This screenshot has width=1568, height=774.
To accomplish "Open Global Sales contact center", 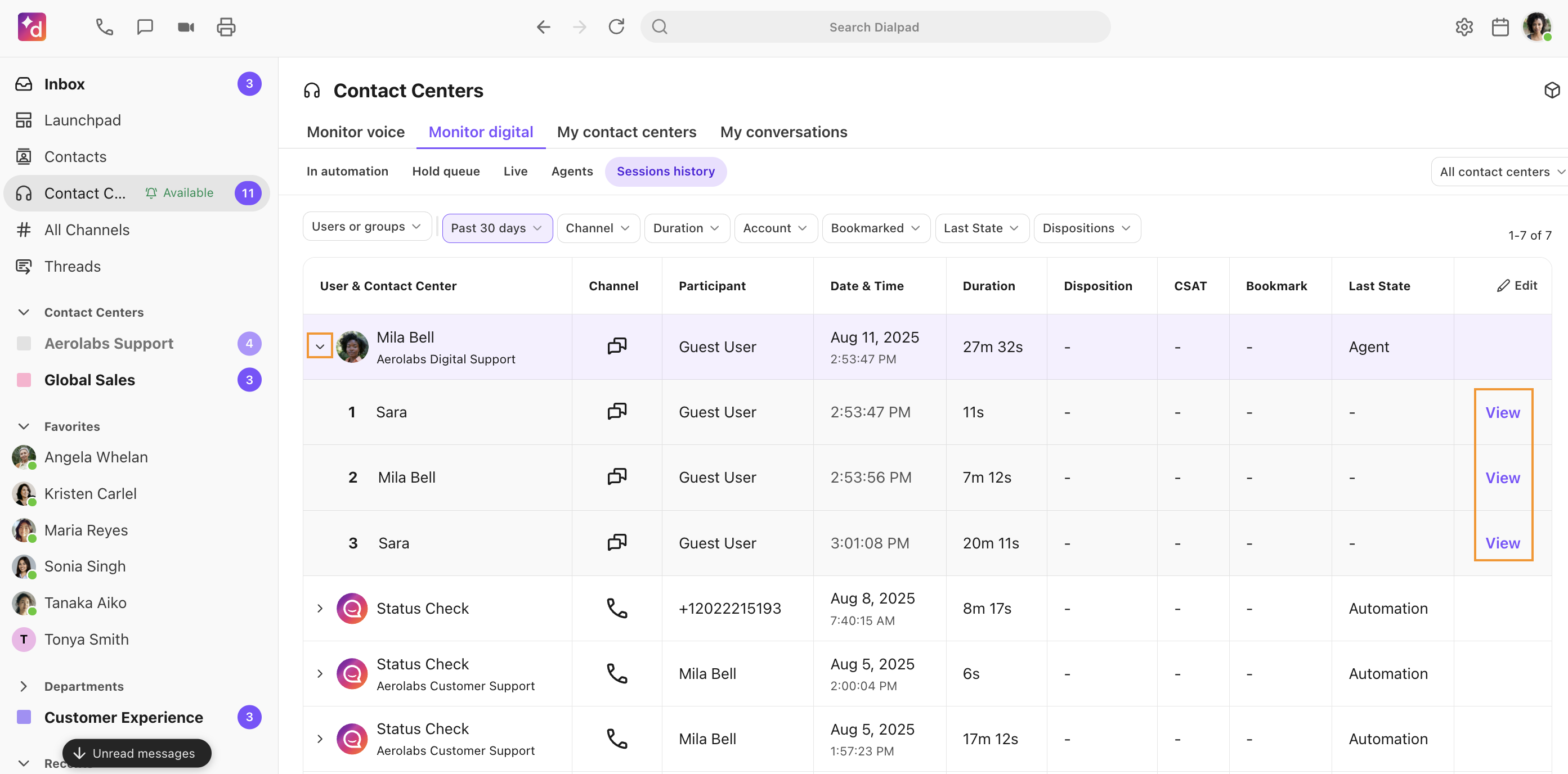I will click(137, 380).
